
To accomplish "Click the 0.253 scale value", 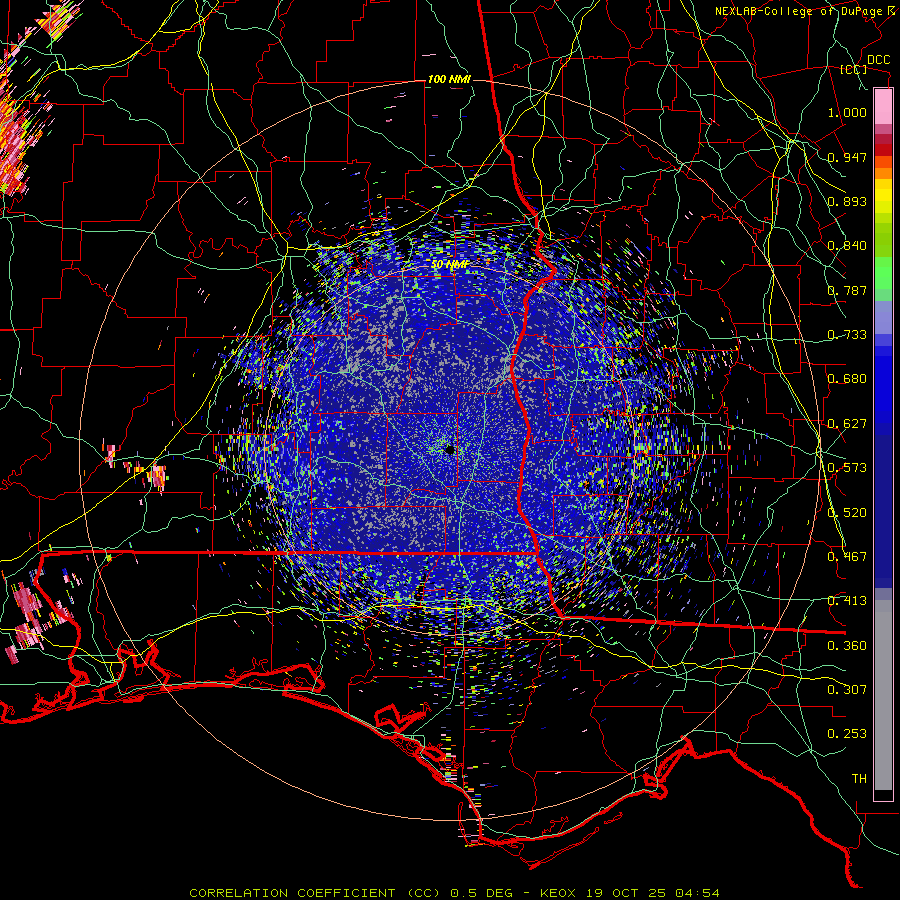I will pyautogui.click(x=847, y=734).
